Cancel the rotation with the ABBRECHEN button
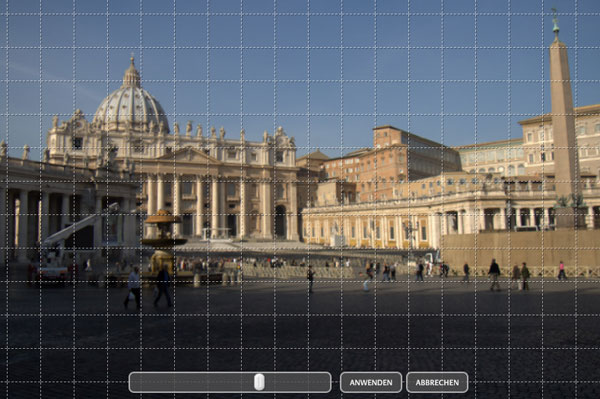 [x=437, y=382]
